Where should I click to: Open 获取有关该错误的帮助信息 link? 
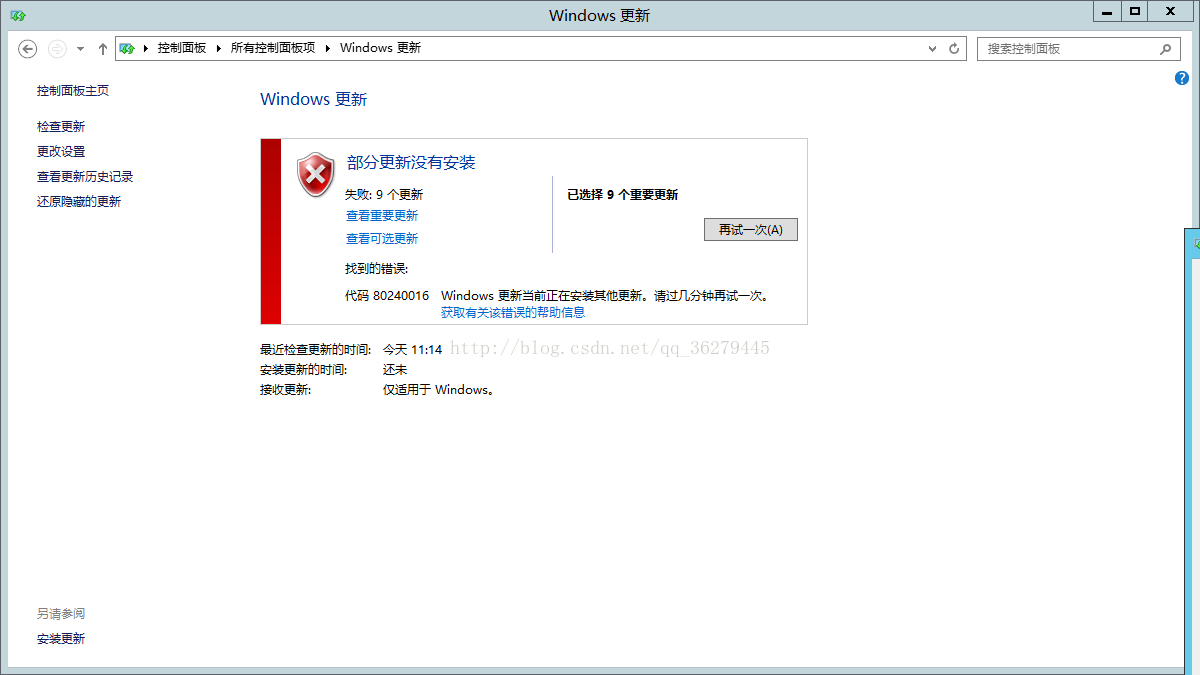point(513,313)
